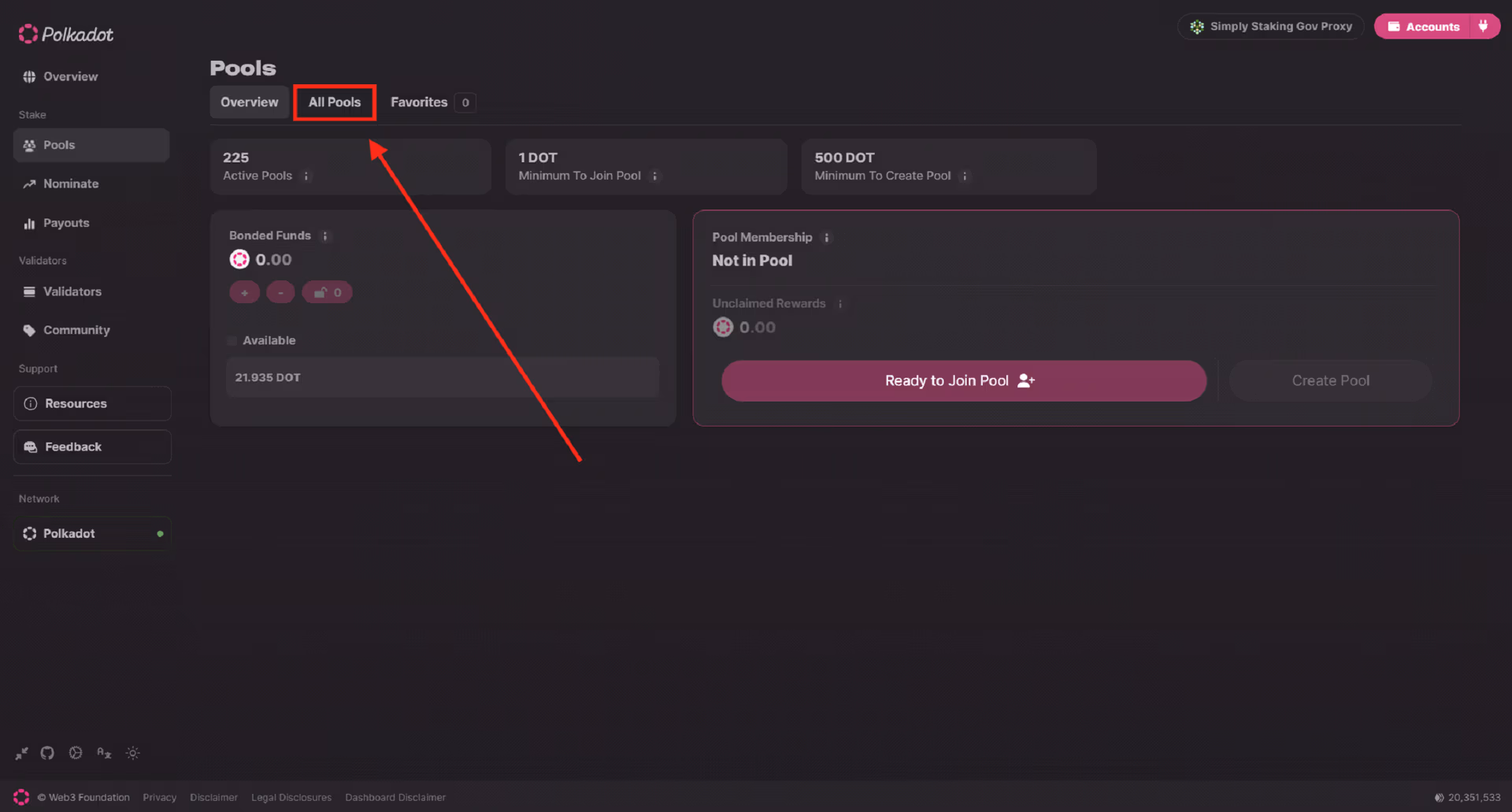Open the language selection icon
Image resolution: width=1512 pixels, height=812 pixels.
104,753
